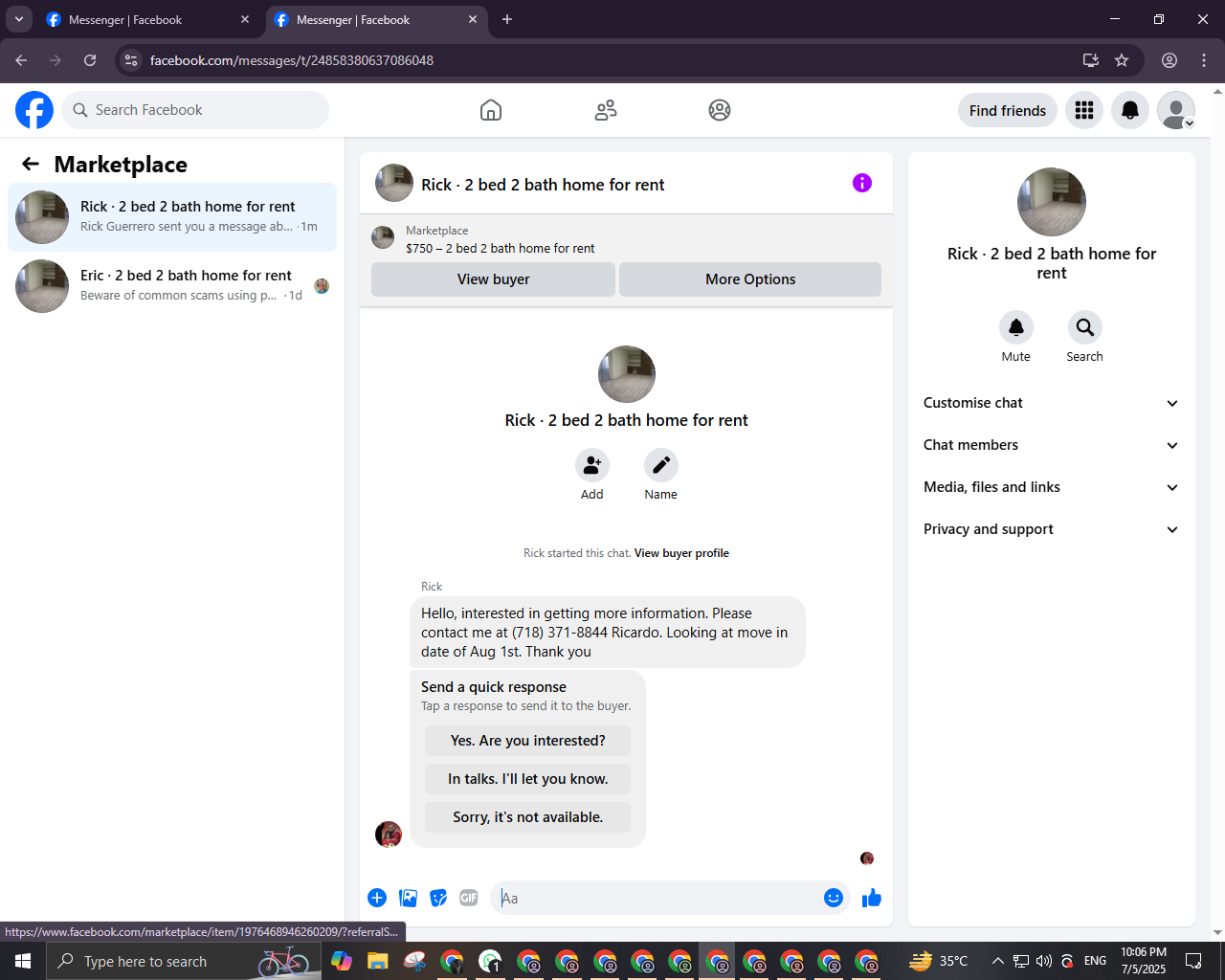The width and height of the screenshot is (1225, 980).
Task: Open File Explorer from taskbar
Action: coord(378,961)
